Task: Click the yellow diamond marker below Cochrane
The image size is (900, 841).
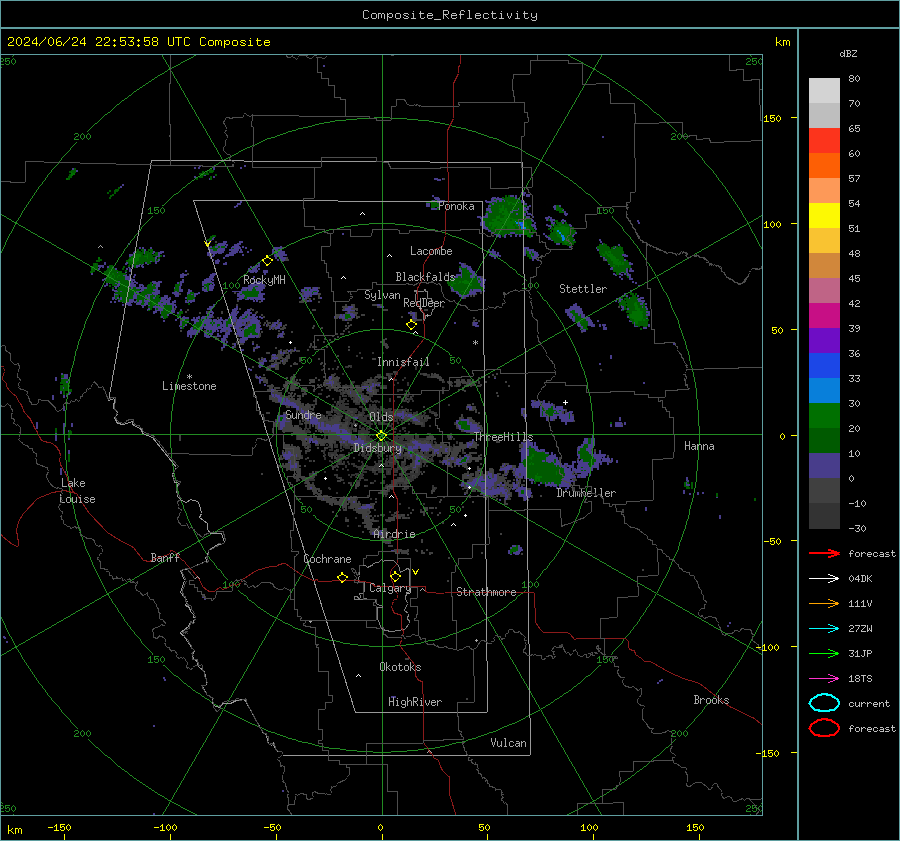Action: click(342, 577)
